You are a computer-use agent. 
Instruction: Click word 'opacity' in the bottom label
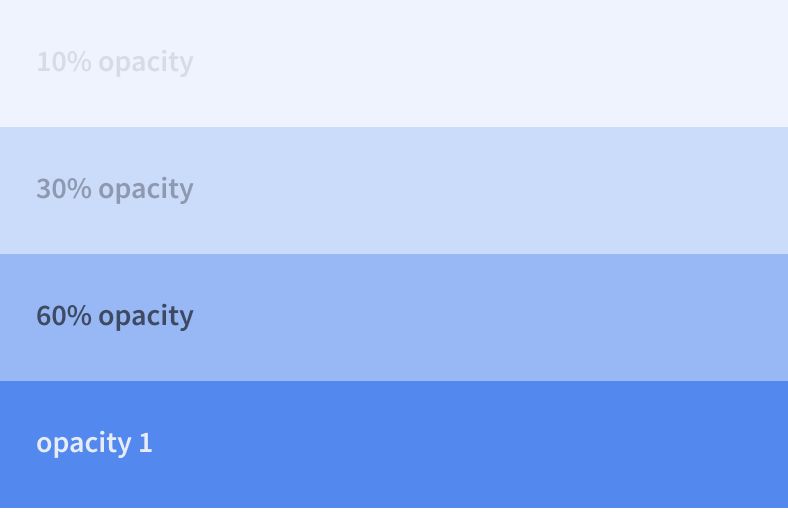click(x=83, y=445)
